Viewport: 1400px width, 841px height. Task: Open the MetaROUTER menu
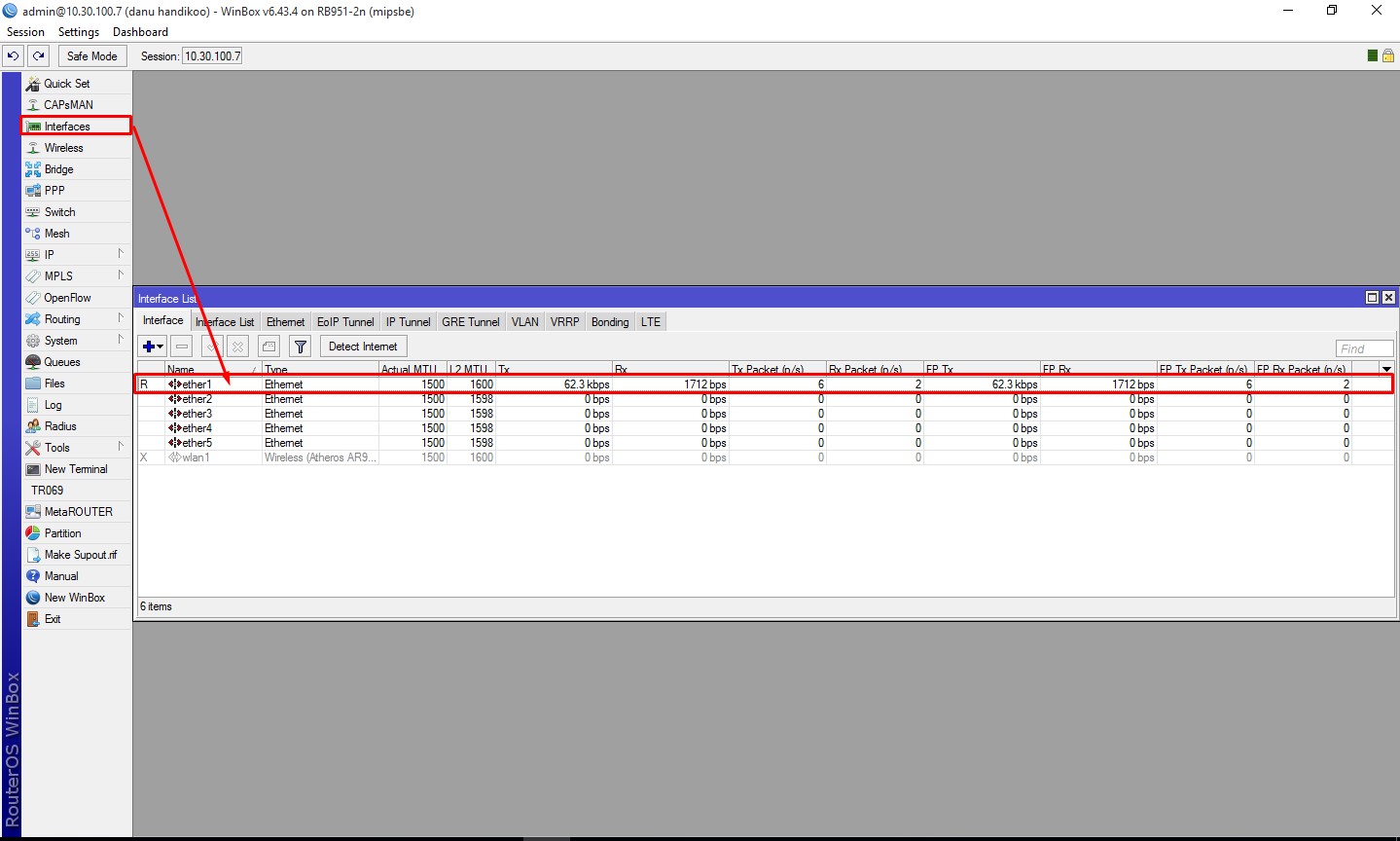[x=76, y=512]
